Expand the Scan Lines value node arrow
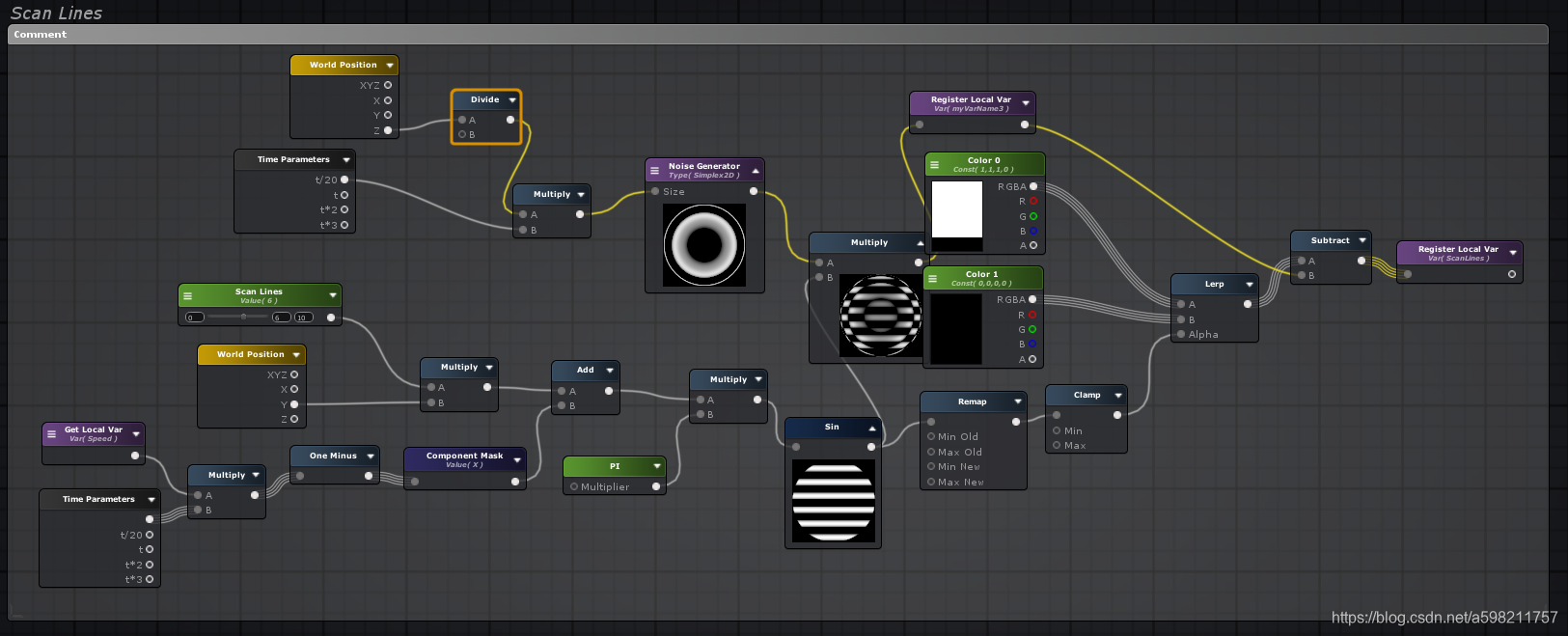 point(333,295)
